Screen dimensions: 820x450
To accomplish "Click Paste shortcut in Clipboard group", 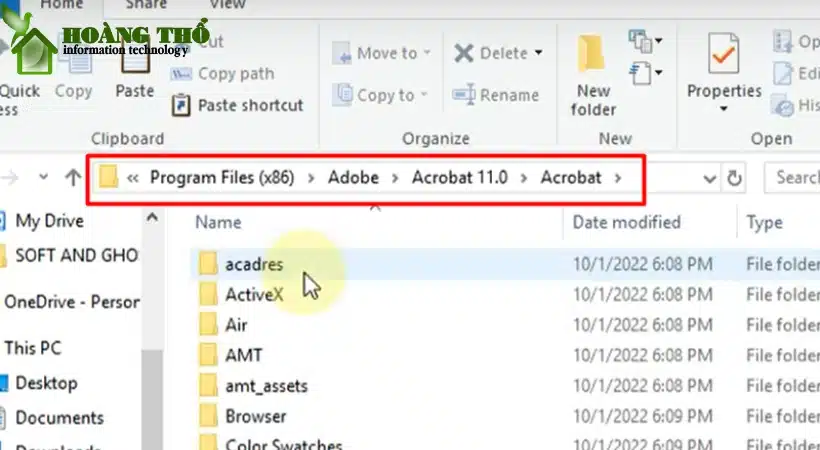I will point(237,105).
